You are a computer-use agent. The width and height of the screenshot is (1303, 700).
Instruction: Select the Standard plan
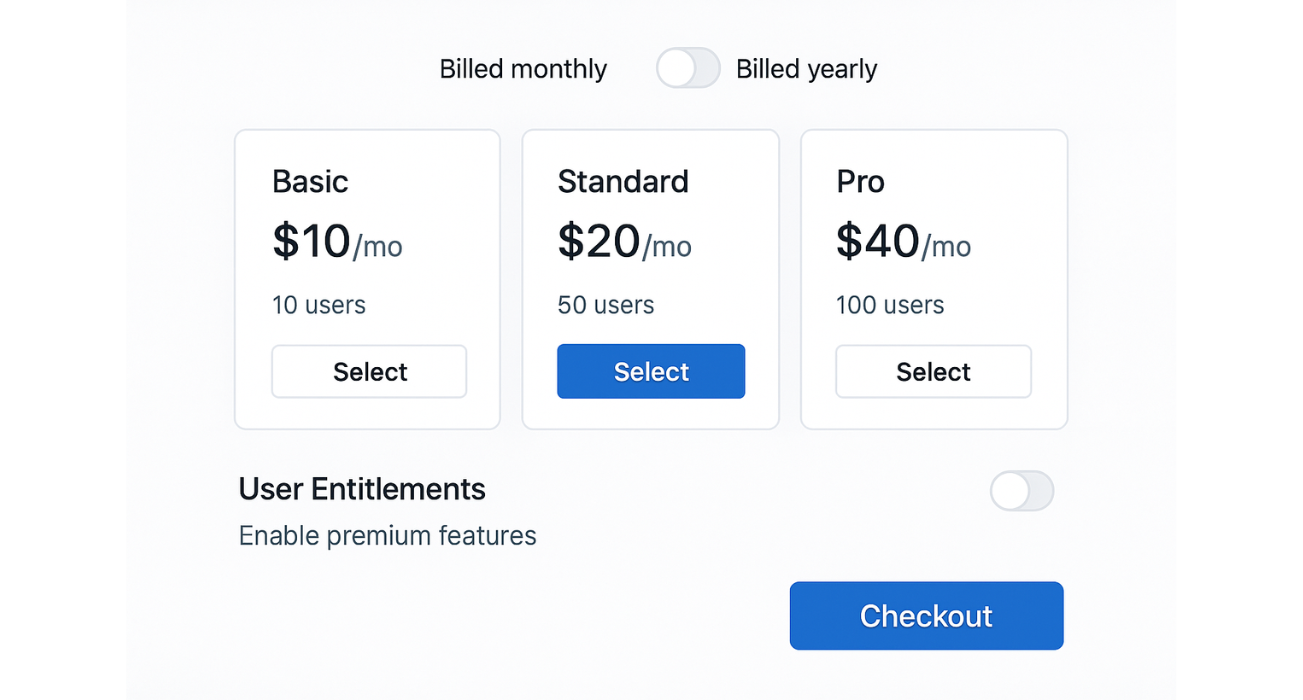coord(650,371)
